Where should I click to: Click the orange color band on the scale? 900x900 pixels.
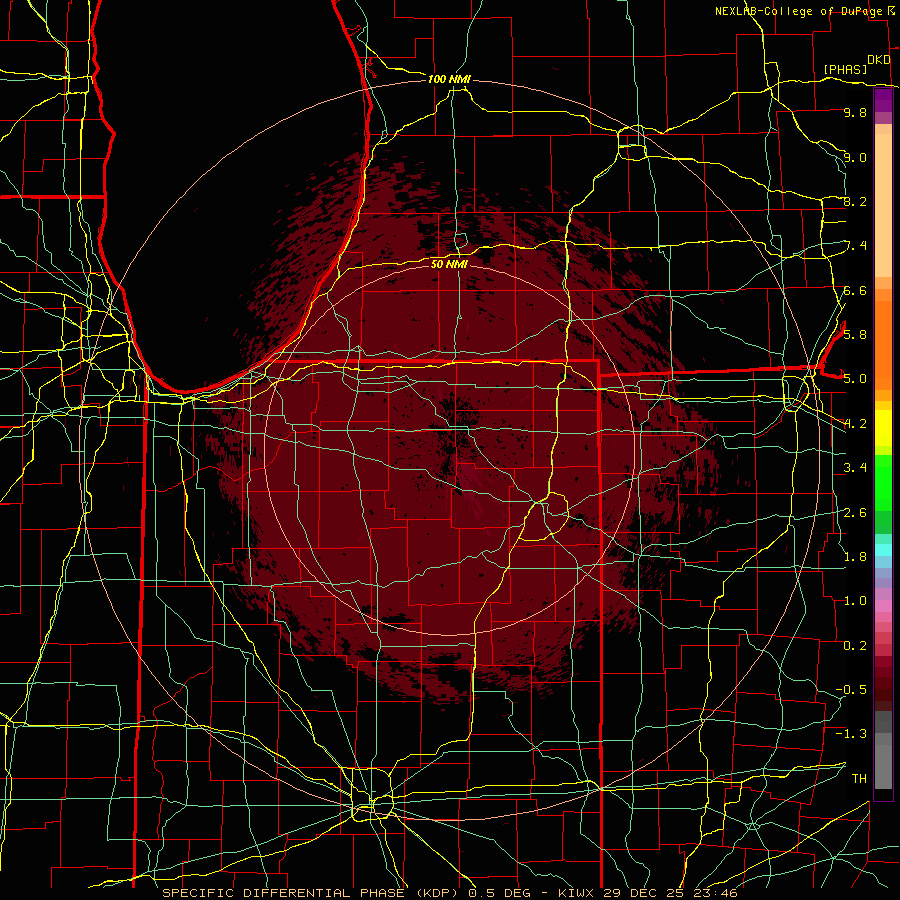(x=883, y=344)
